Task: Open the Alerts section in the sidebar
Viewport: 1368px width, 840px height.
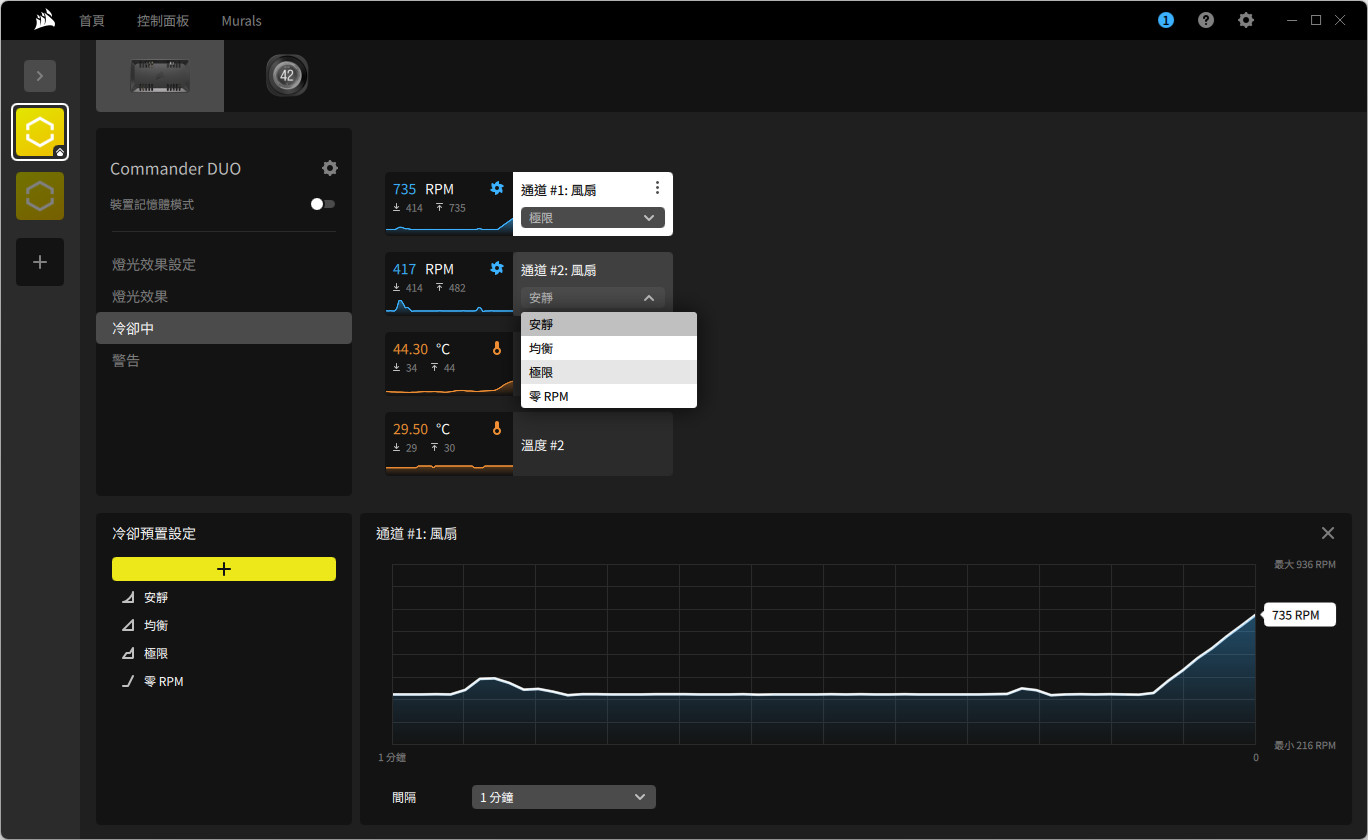Action: 126,360
